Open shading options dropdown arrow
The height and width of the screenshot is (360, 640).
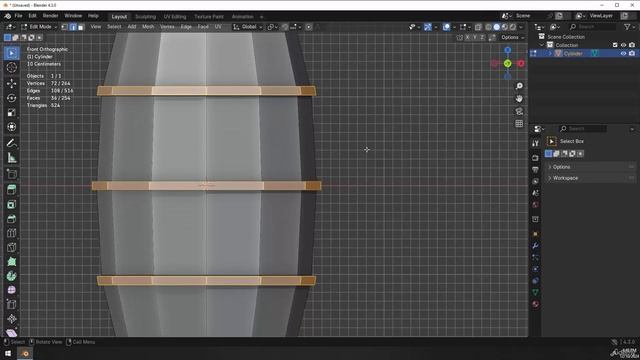click(x=521, y=27)
